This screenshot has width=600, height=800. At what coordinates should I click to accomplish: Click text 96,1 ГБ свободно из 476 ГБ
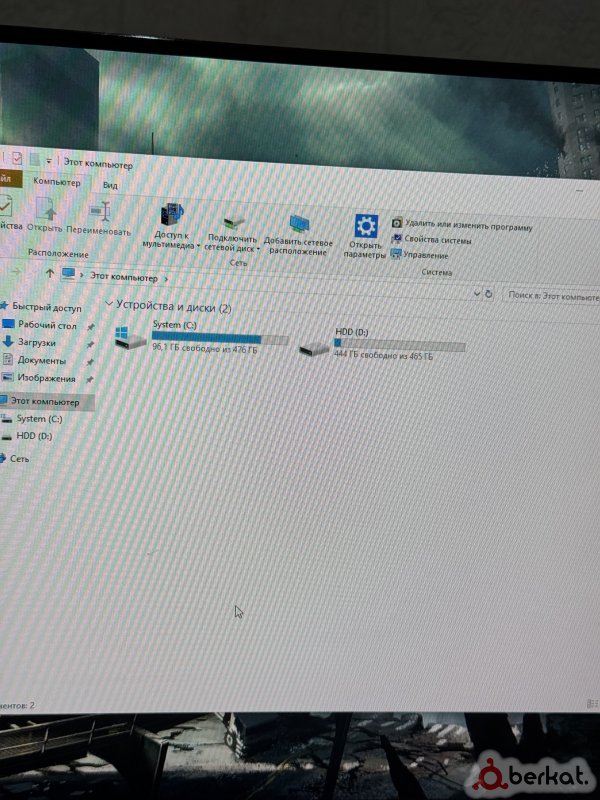coord(205,349)
